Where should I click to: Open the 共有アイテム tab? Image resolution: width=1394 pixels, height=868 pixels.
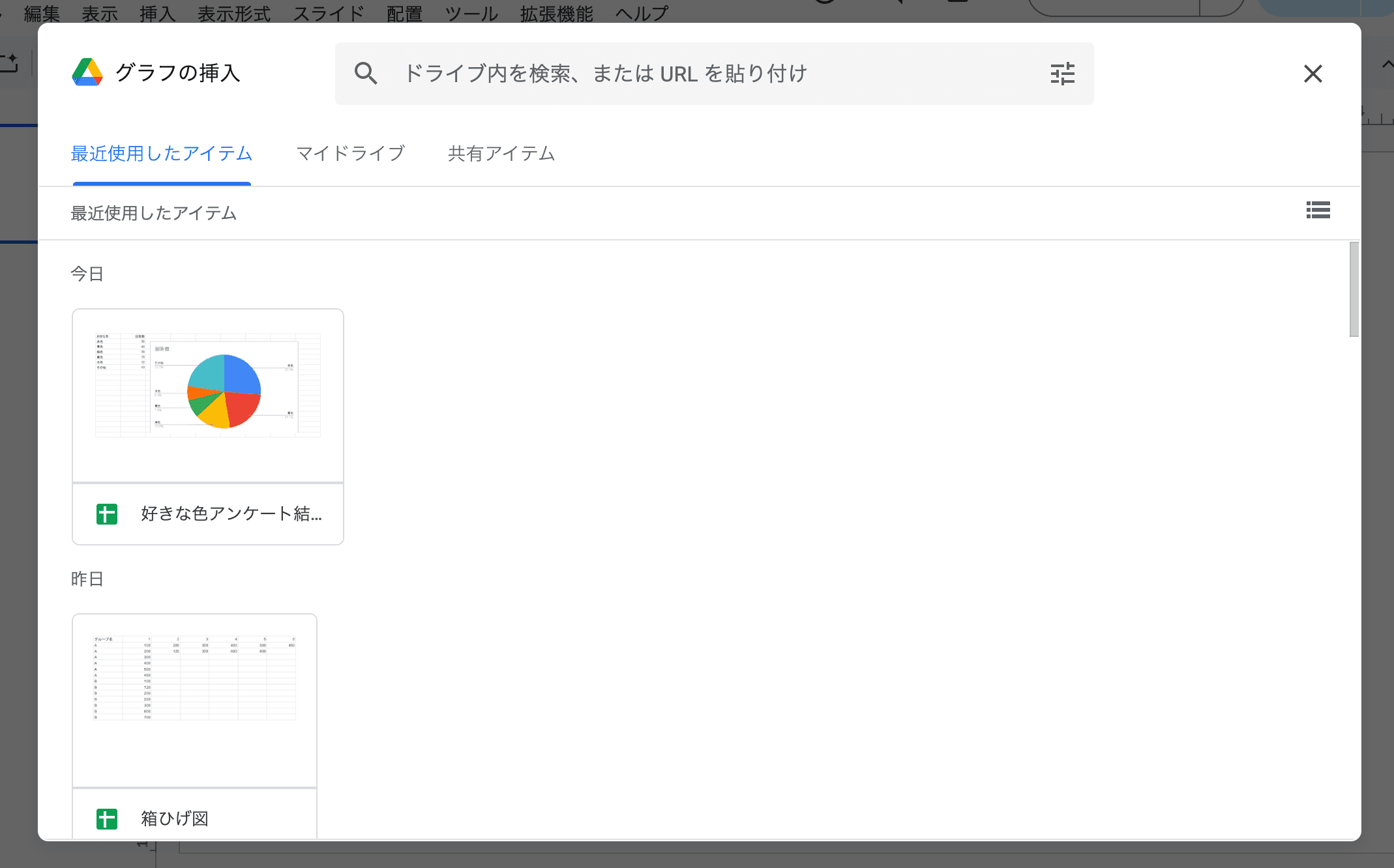tap(500, 154)
